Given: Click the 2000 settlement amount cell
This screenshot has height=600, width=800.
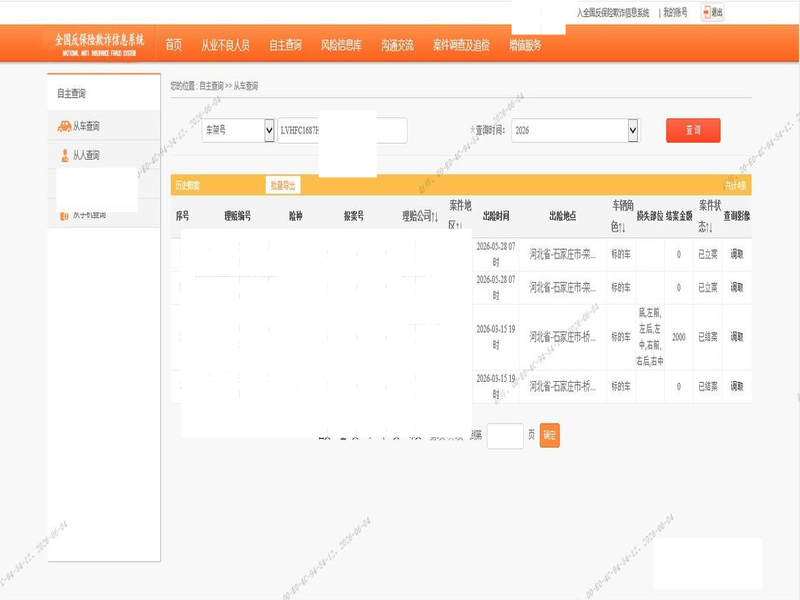Looking at the screenshot, I should pyautogui.click(x=679, y=337).
